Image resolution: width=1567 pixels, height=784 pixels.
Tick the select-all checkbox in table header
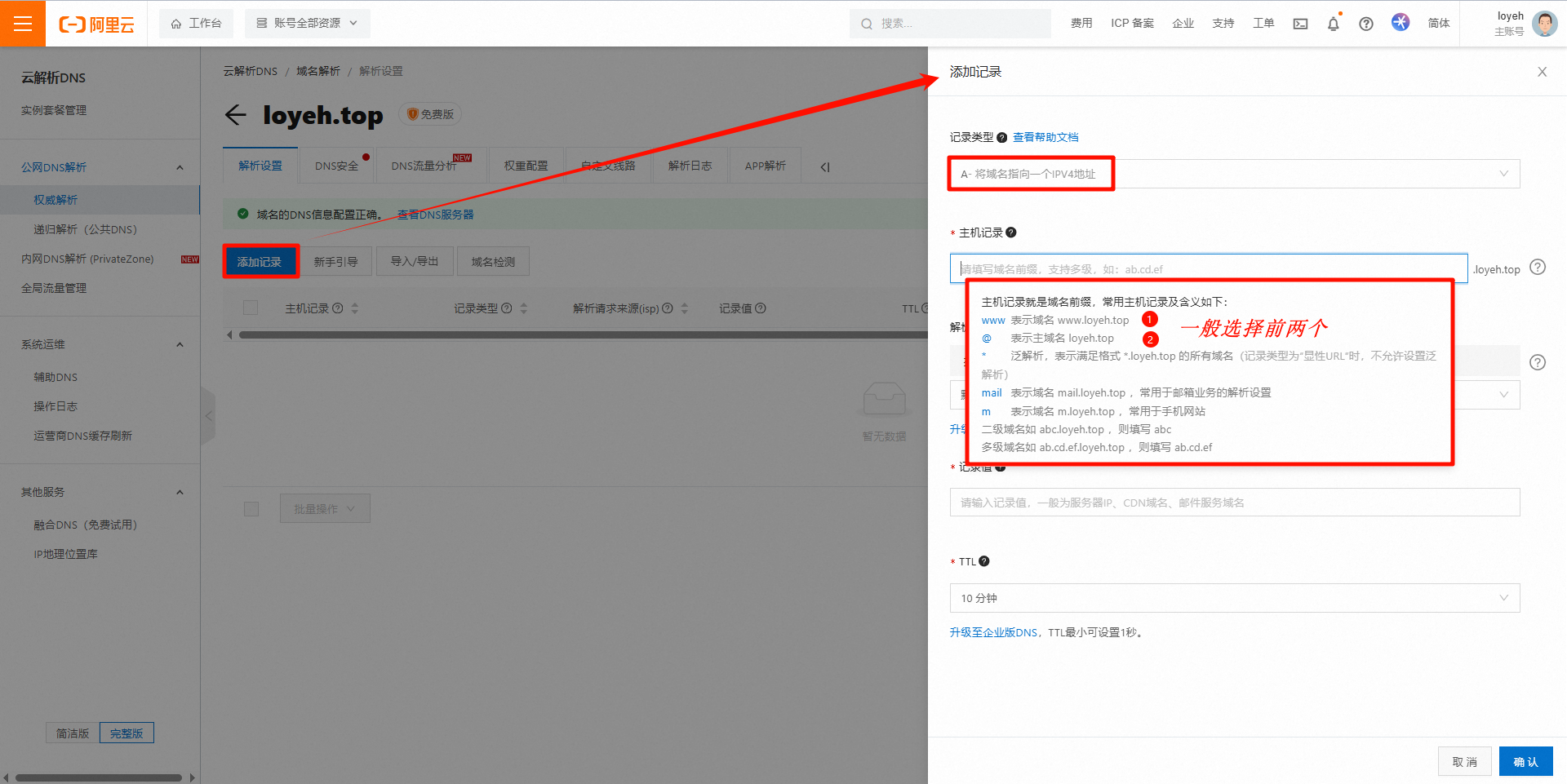tap(251, 308)
